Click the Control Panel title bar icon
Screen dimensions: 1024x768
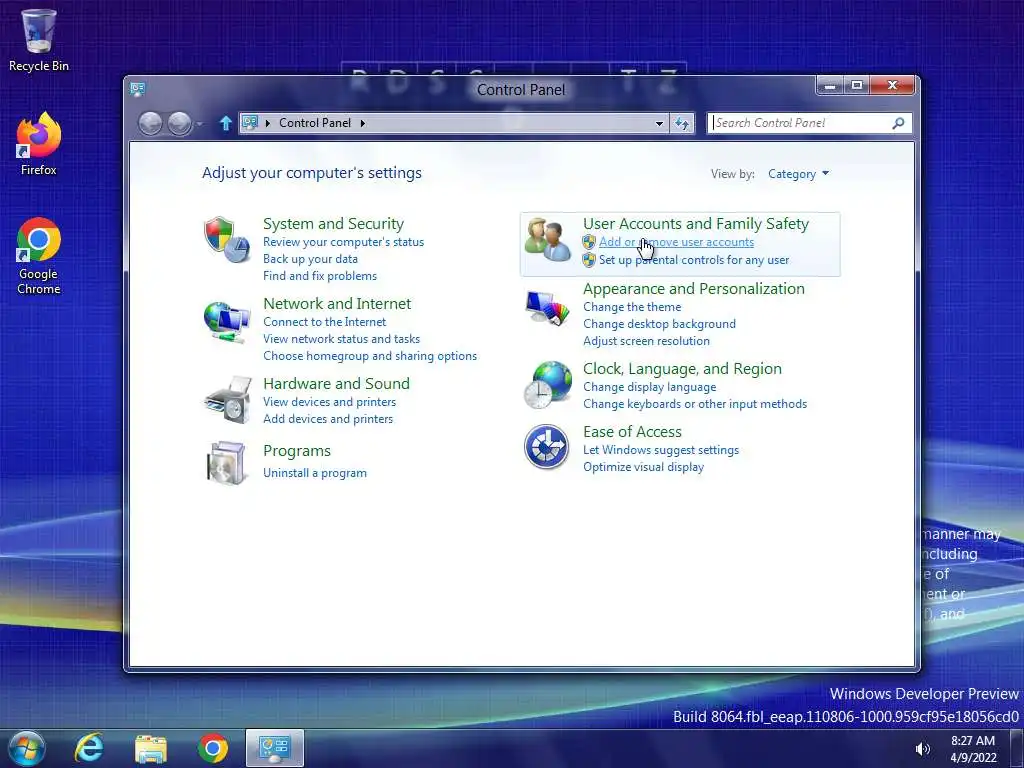click(x=137, y=89)
